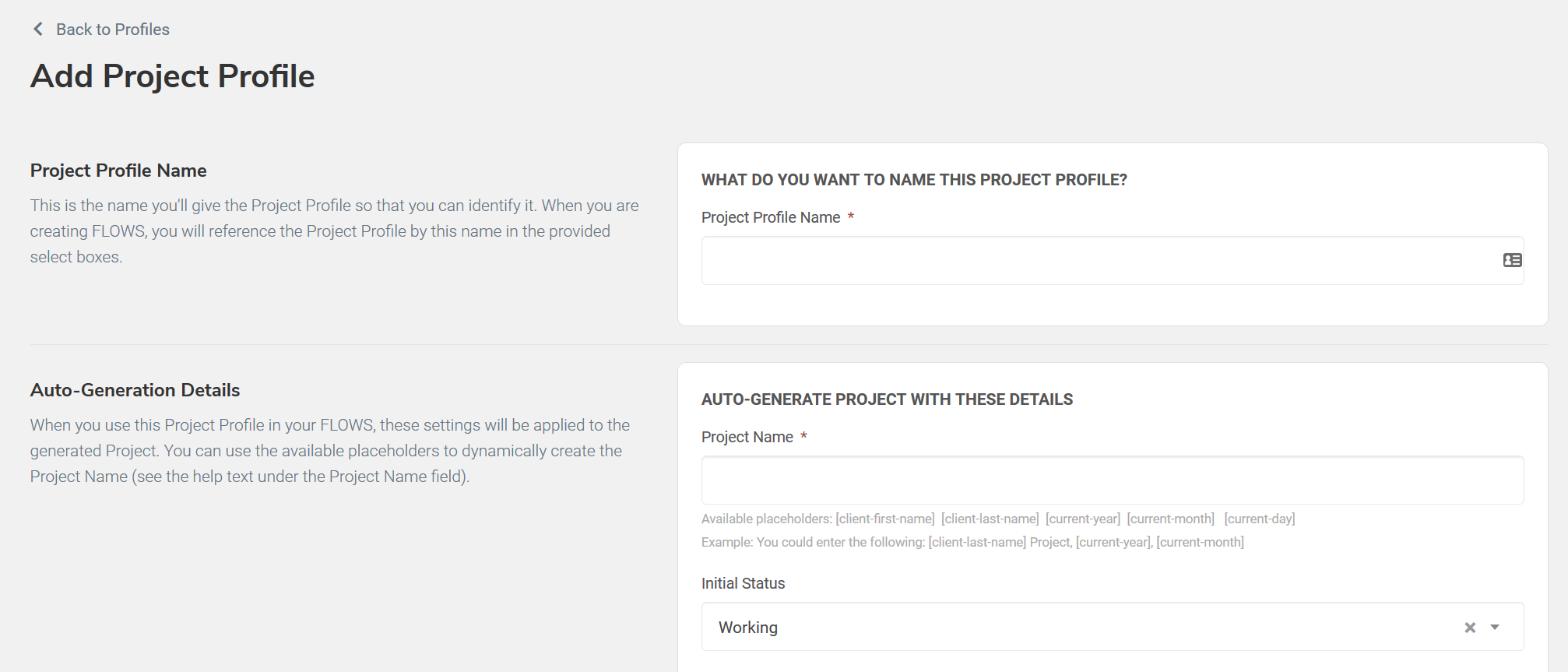Click [client-last-name] in the Available placeholders list
This screenshot has height=672, width=1568.
point(990,519)
